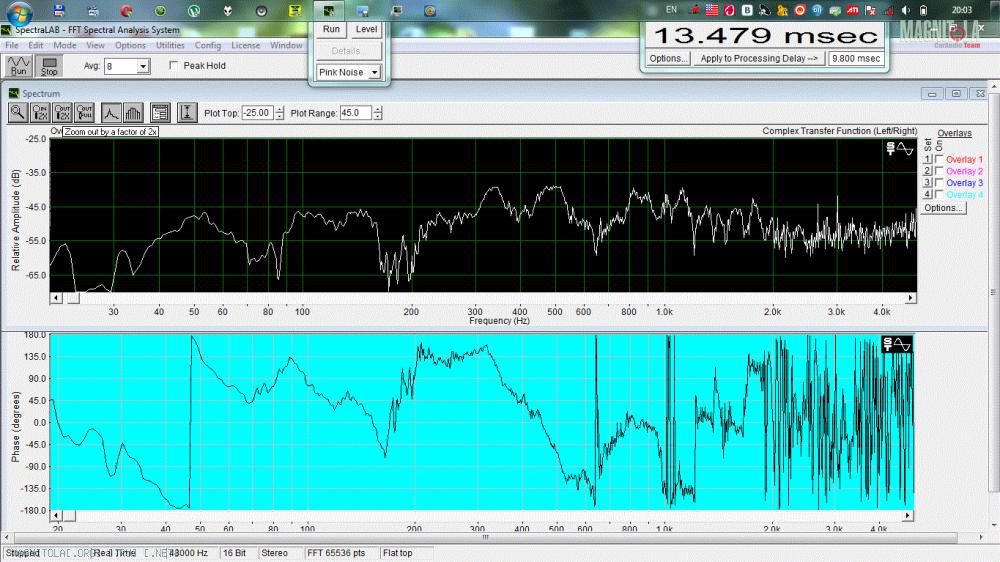Select the magnifier zoom tool in Spectrum toolbar
Viewport: 1000px width, 562px height.
[x=18, y=113]
